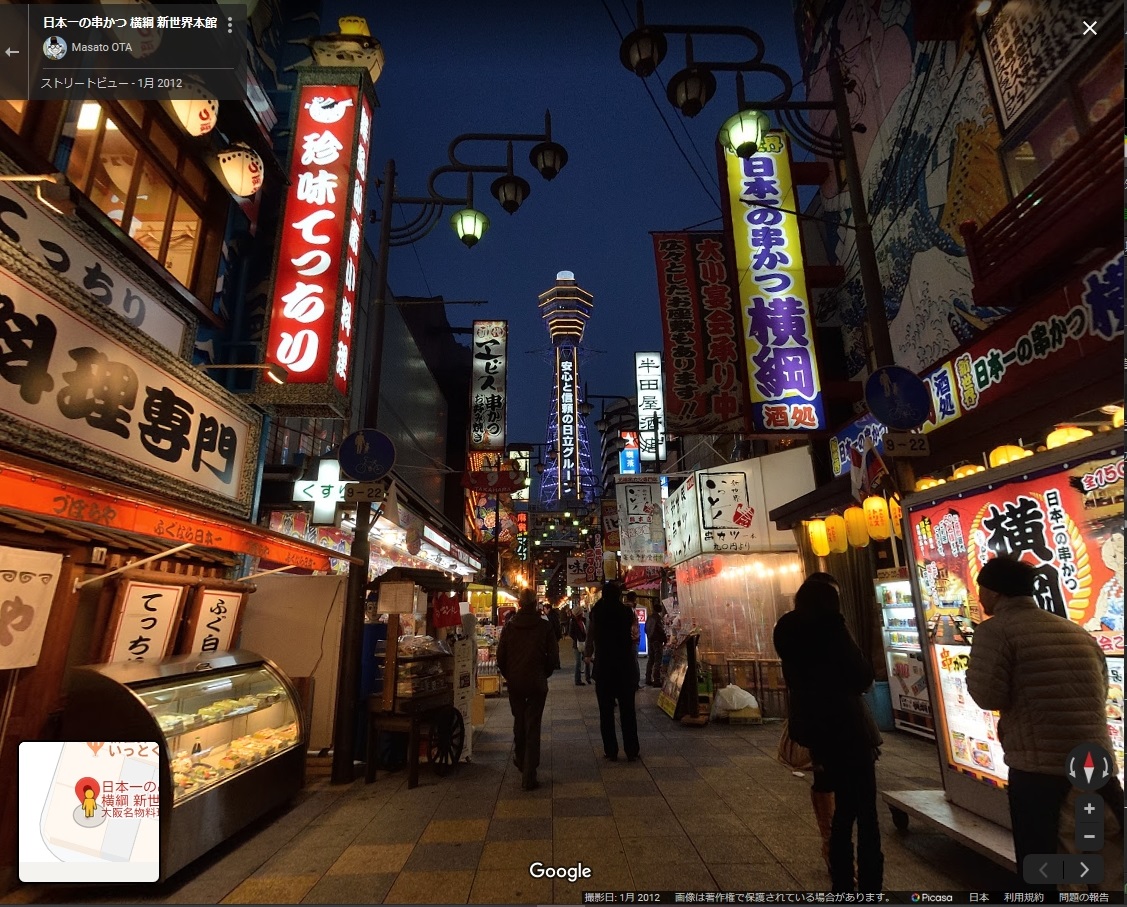Rotate the view clockwise using the compass's right arrow
1127x907 pixels.
click(x=1105, y=767)
